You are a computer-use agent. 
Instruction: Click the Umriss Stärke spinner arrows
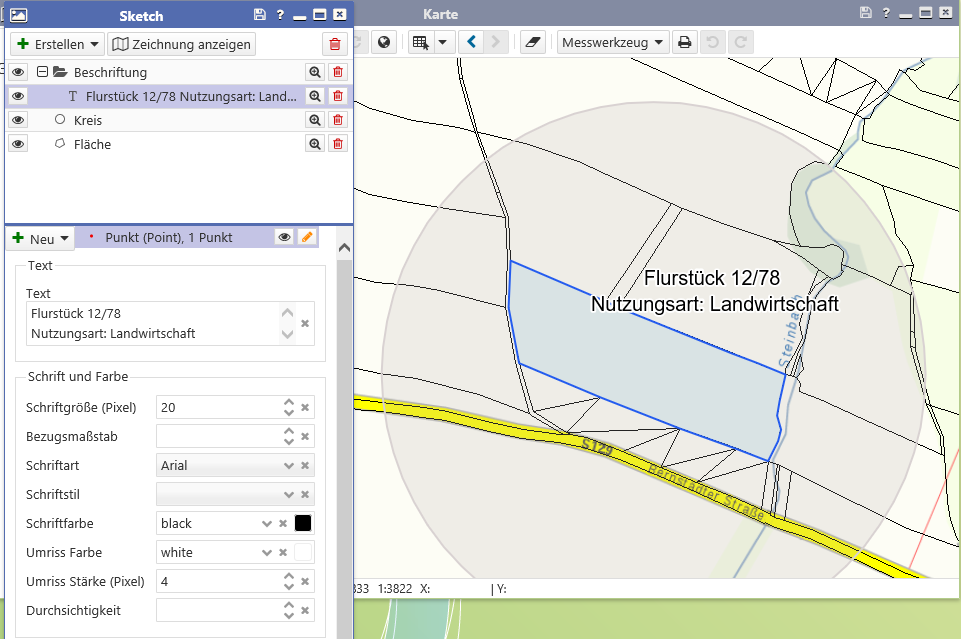tap(289, 581)
